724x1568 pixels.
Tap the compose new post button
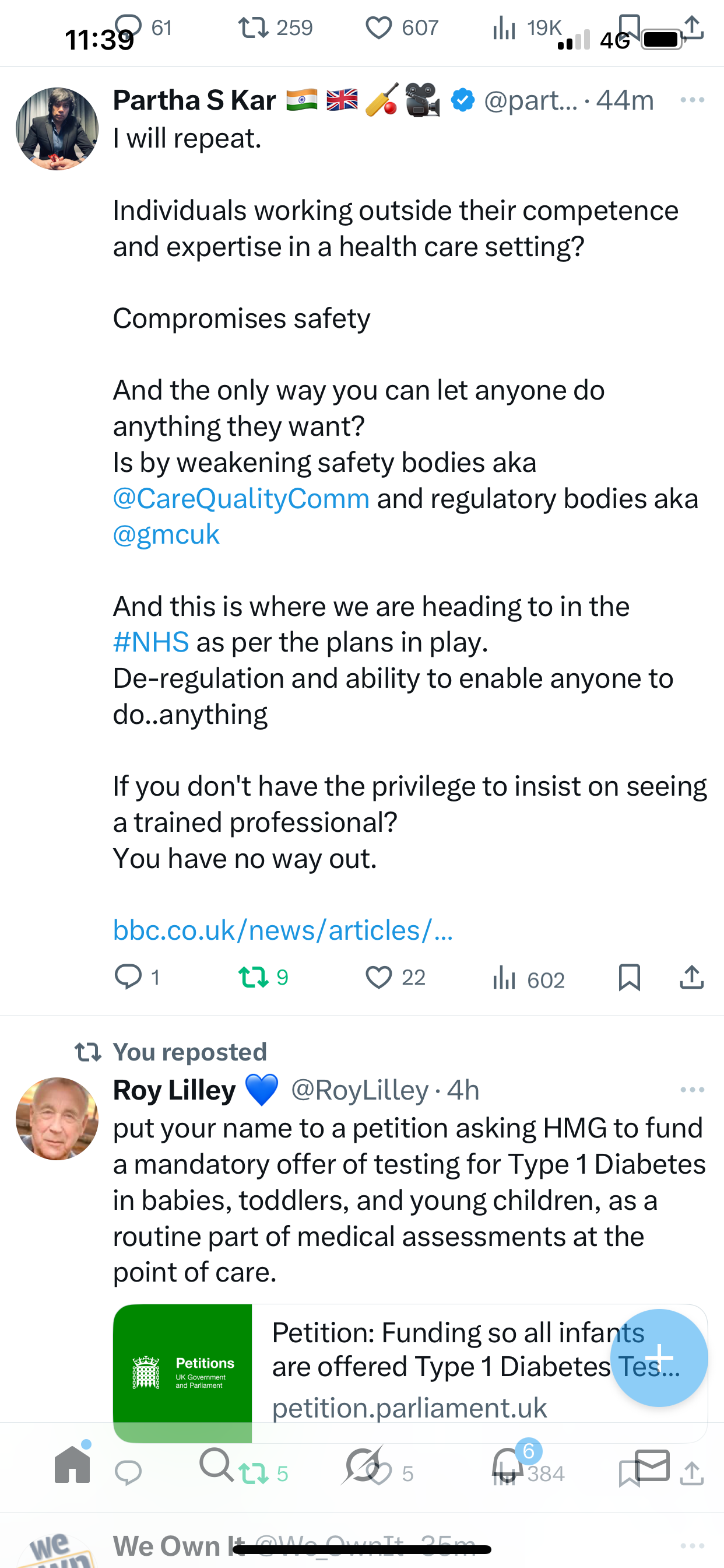pos(659,1357)
